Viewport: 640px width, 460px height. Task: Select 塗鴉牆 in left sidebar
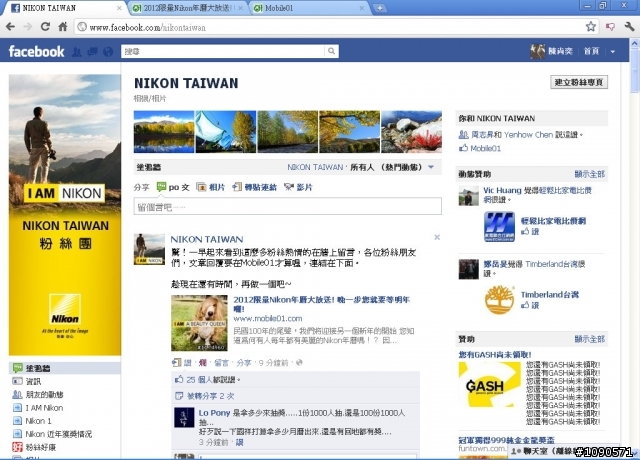pos(64,368)
